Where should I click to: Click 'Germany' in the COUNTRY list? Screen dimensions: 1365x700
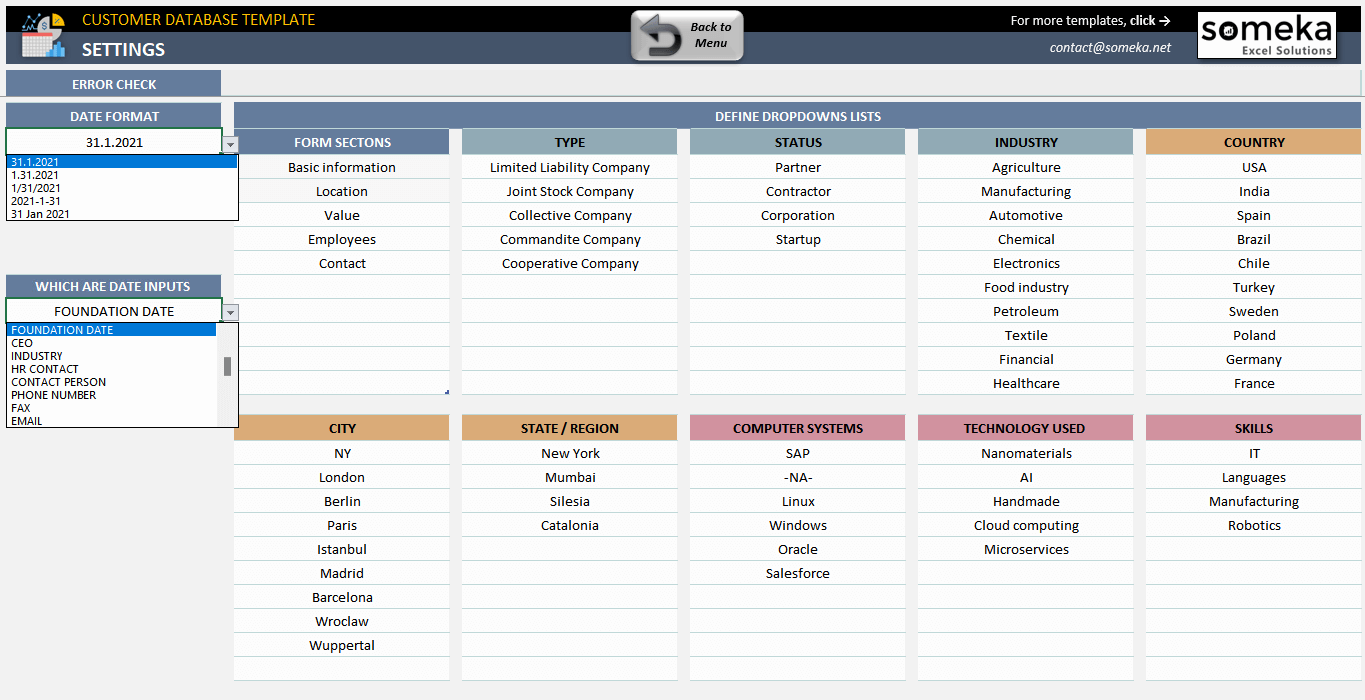(1253, 359)
